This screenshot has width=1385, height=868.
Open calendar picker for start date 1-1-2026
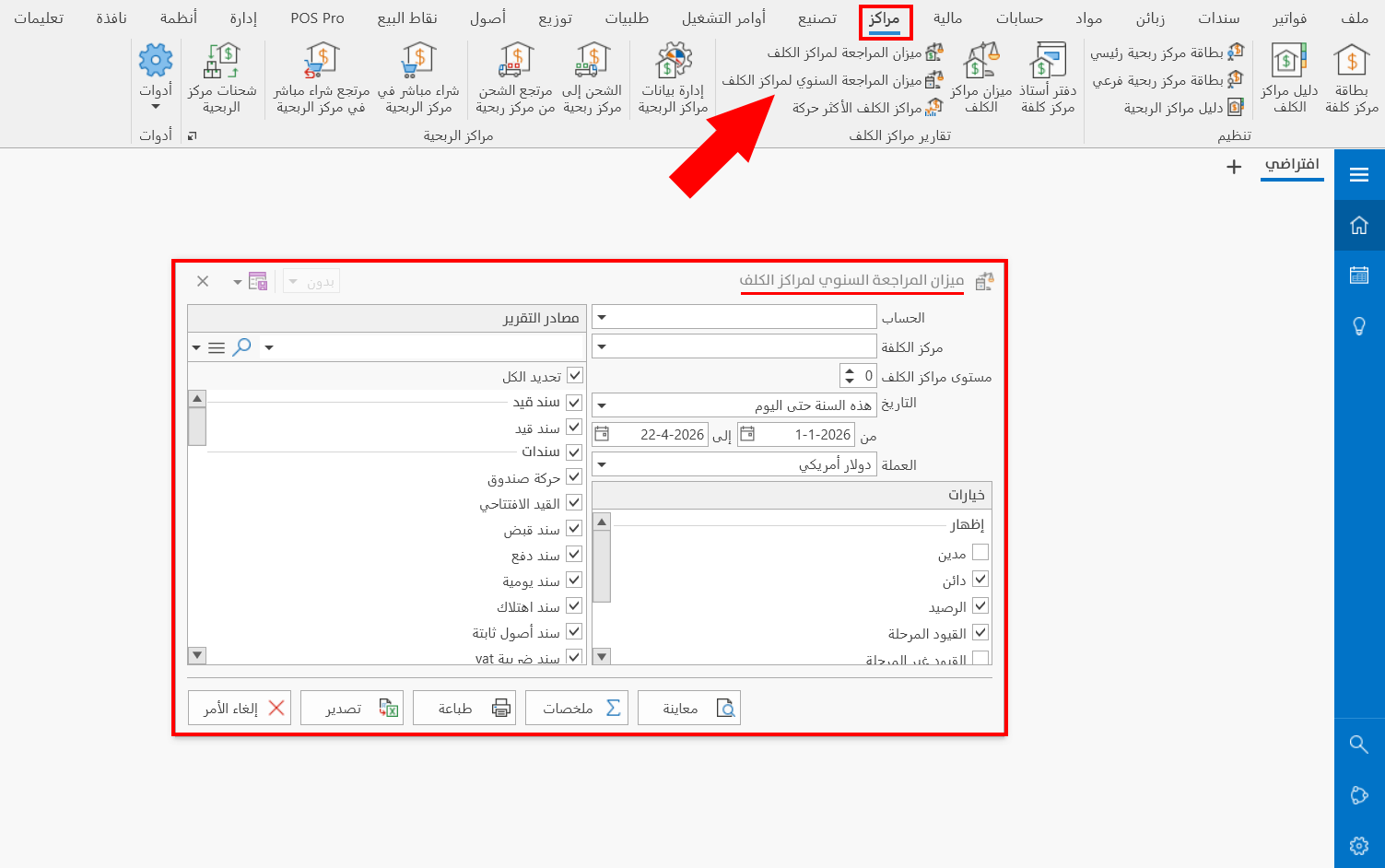point(747,434)
